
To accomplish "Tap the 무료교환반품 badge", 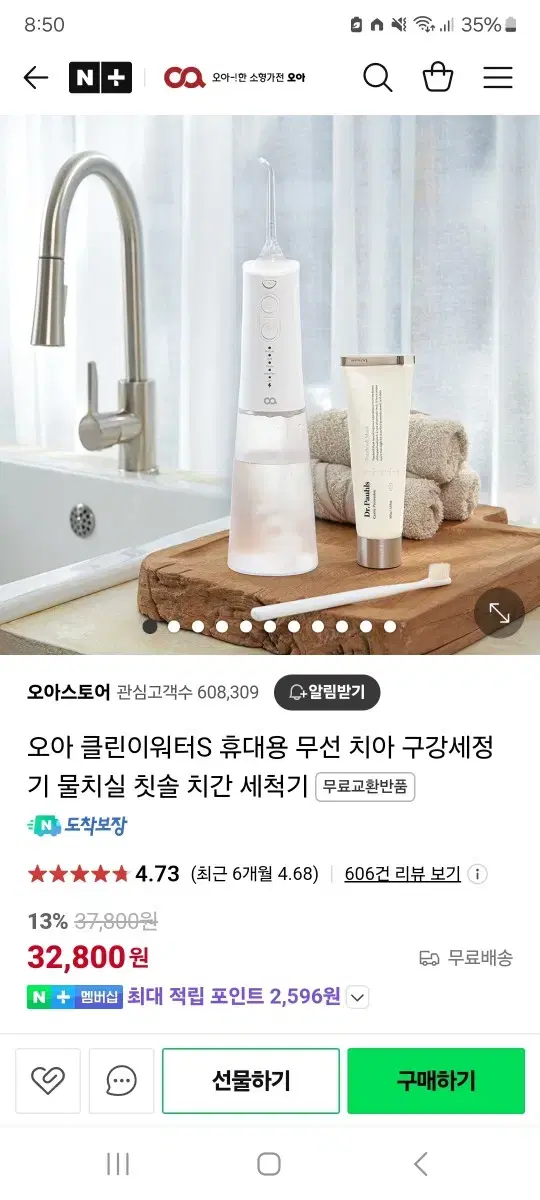I will tap(365, 787).
